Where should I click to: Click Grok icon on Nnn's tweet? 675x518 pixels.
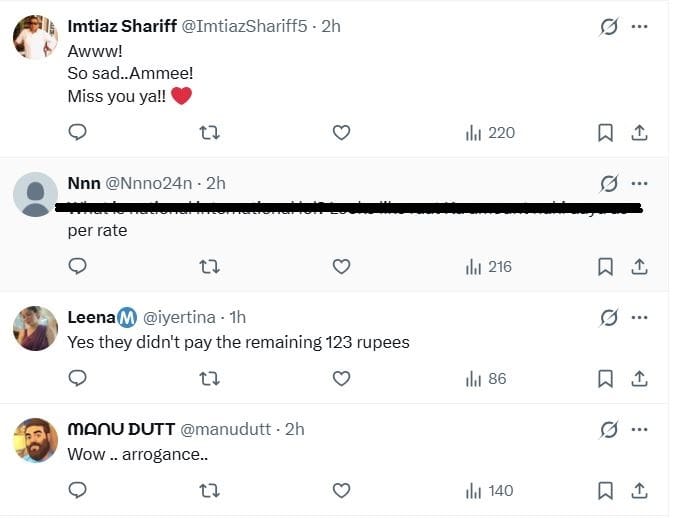(608, 184)
